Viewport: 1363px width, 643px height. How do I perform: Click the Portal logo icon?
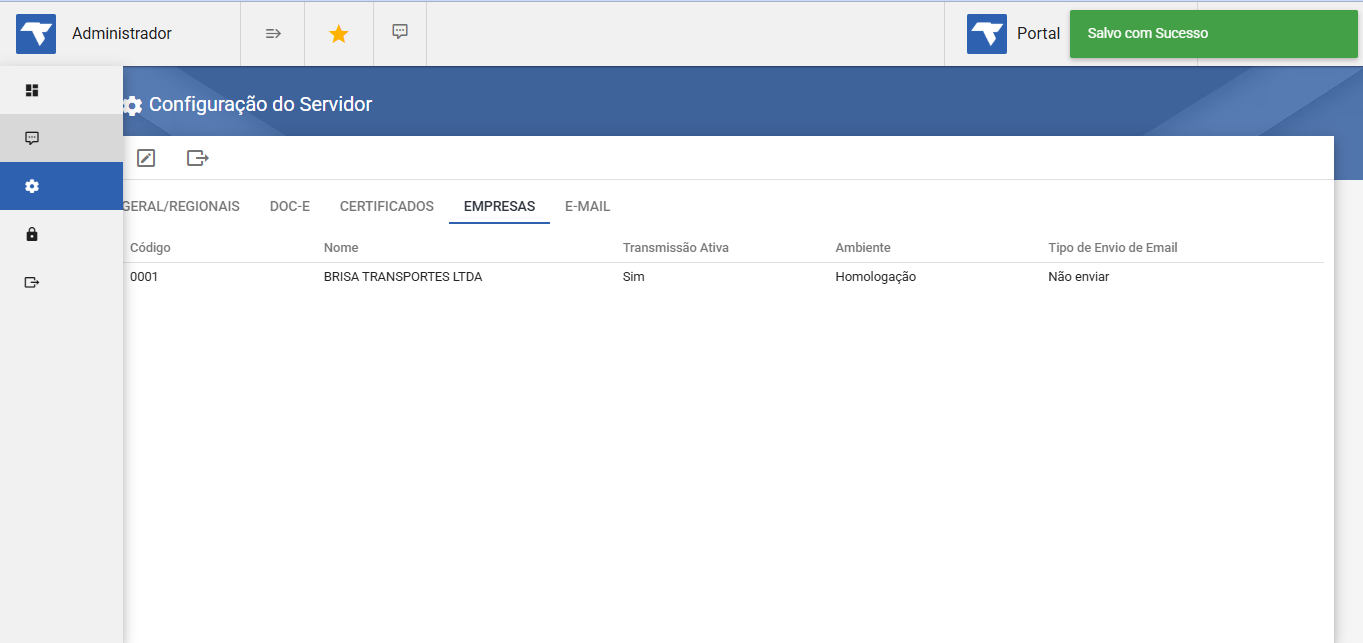pos(987,34)
